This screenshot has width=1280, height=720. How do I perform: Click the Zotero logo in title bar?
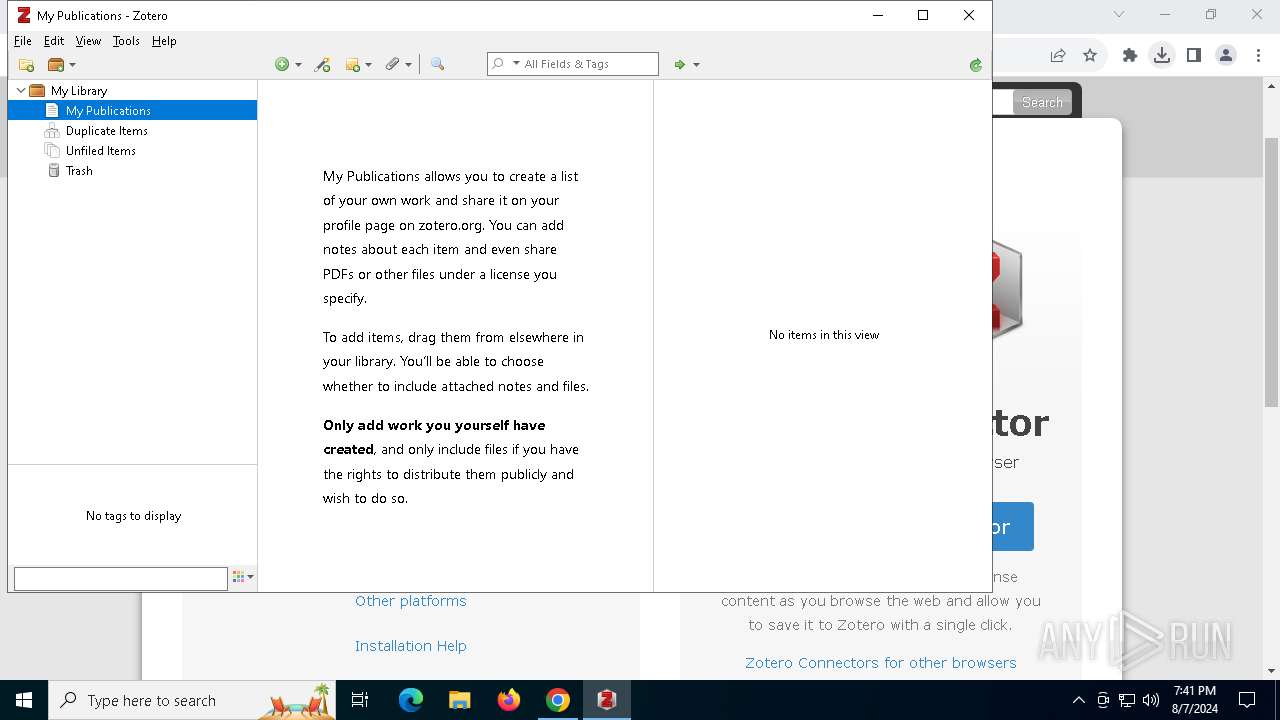[24, 15]
